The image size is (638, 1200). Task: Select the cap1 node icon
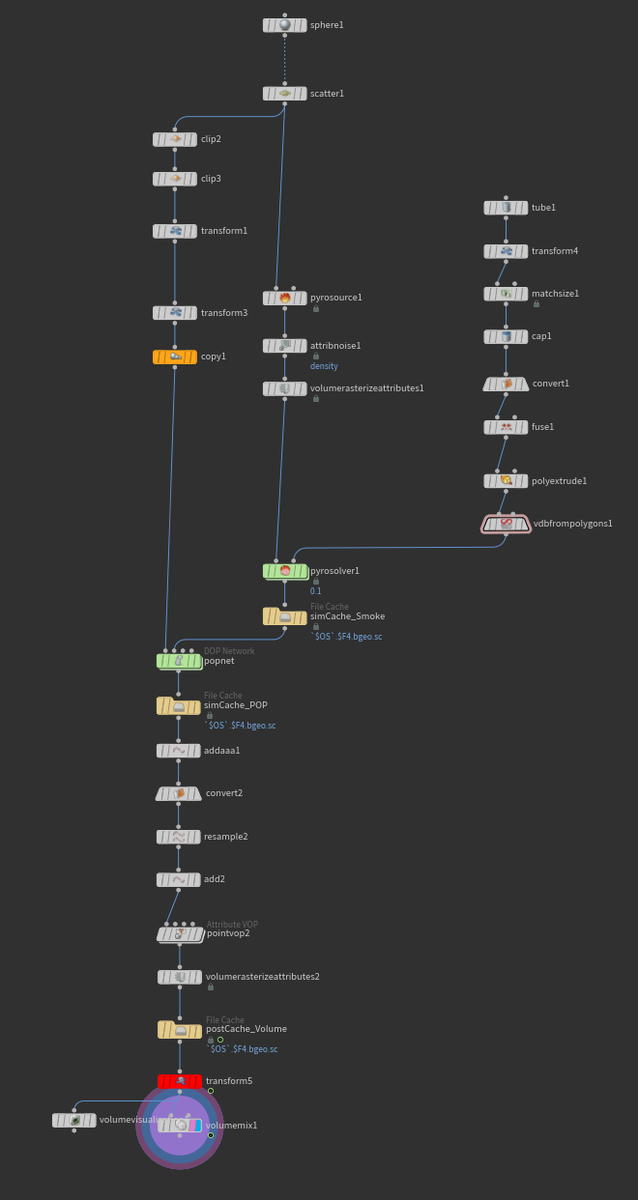pyautogui.click(x=506, y=337)
